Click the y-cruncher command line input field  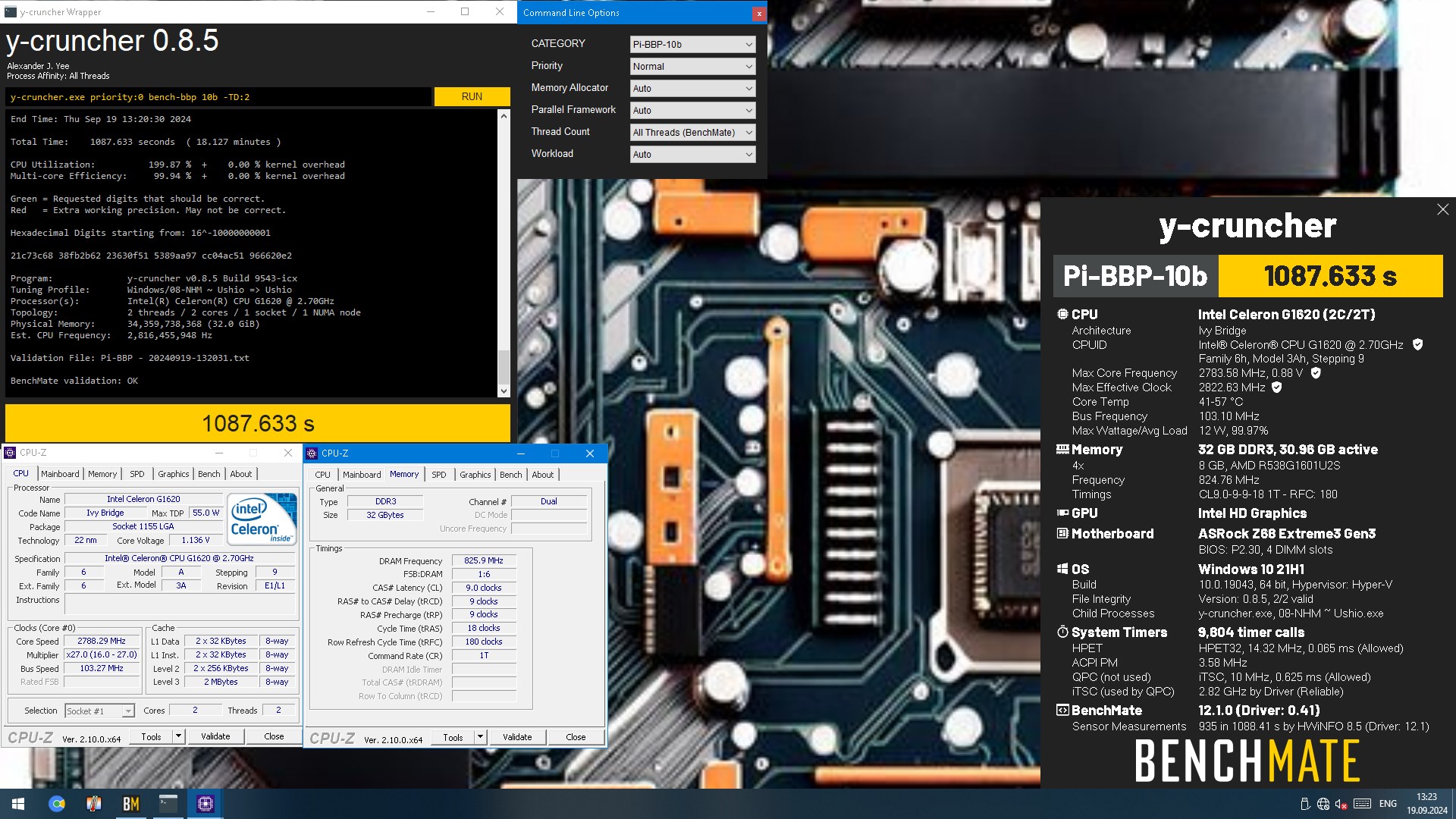pos(218,97)
